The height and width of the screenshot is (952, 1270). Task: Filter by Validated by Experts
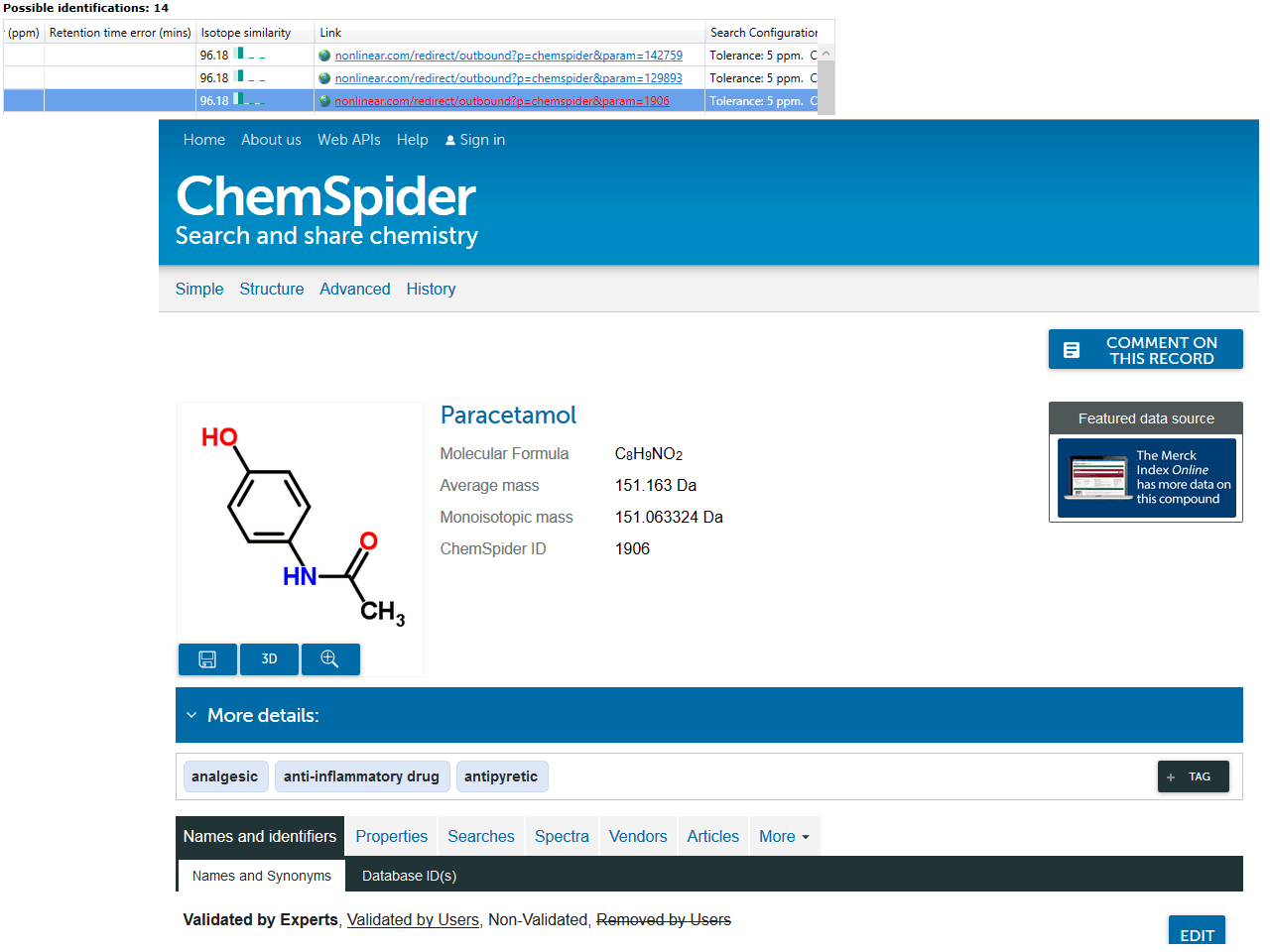coord(261,920)
